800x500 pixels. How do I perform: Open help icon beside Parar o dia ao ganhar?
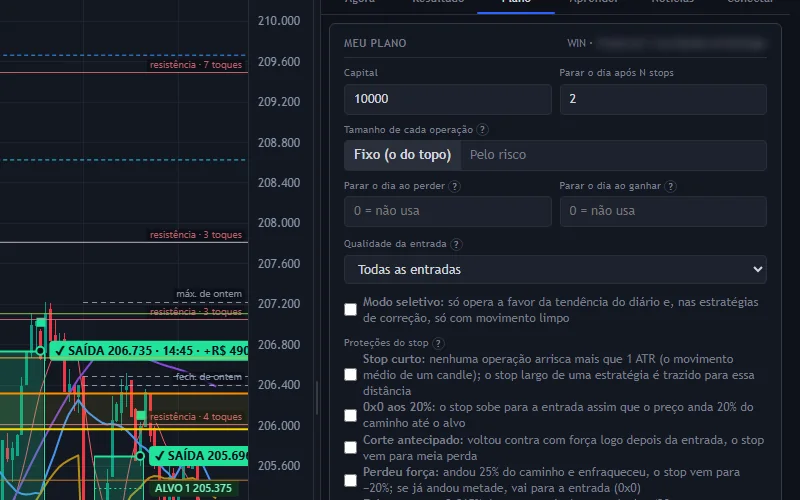[670, 186]
